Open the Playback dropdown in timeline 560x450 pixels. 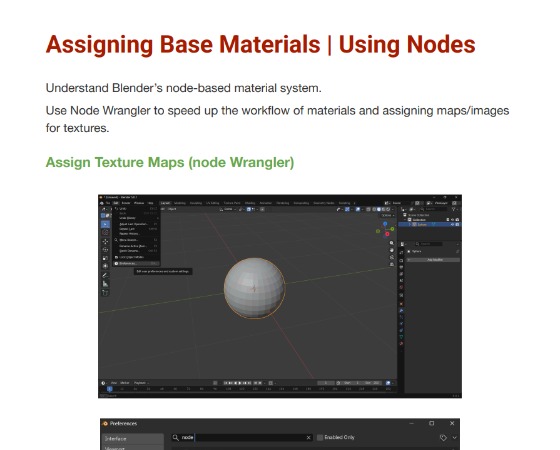tap(141, 383)
